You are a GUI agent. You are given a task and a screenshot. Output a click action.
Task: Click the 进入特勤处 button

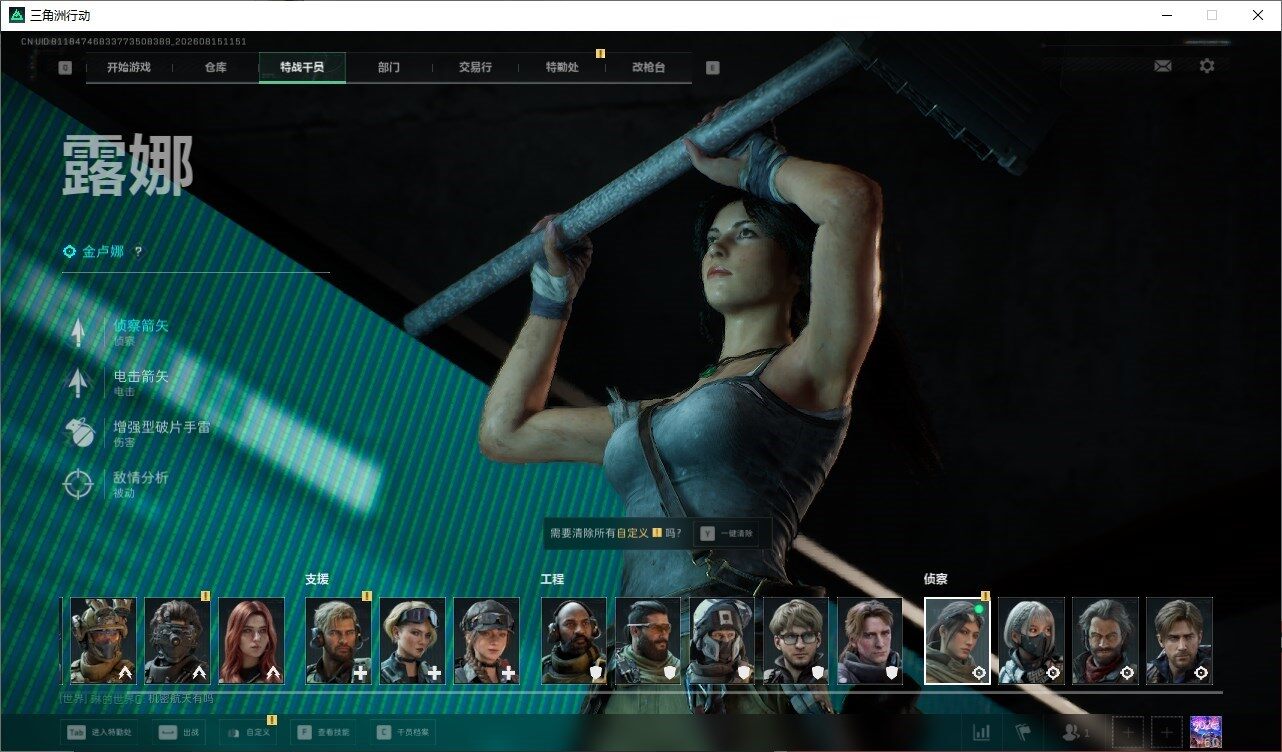(99, 733)
